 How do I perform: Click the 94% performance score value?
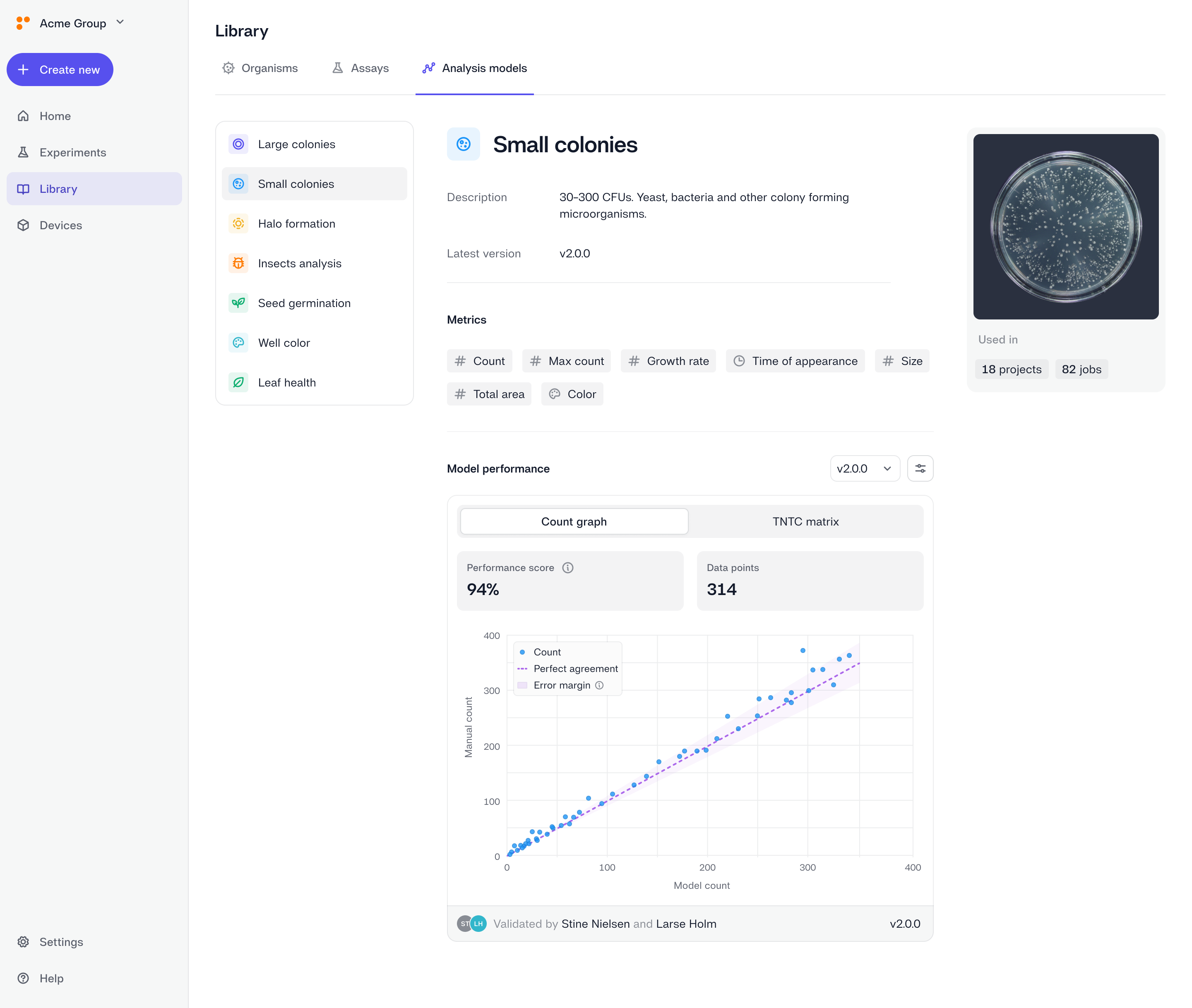click(x=483, y=589)
